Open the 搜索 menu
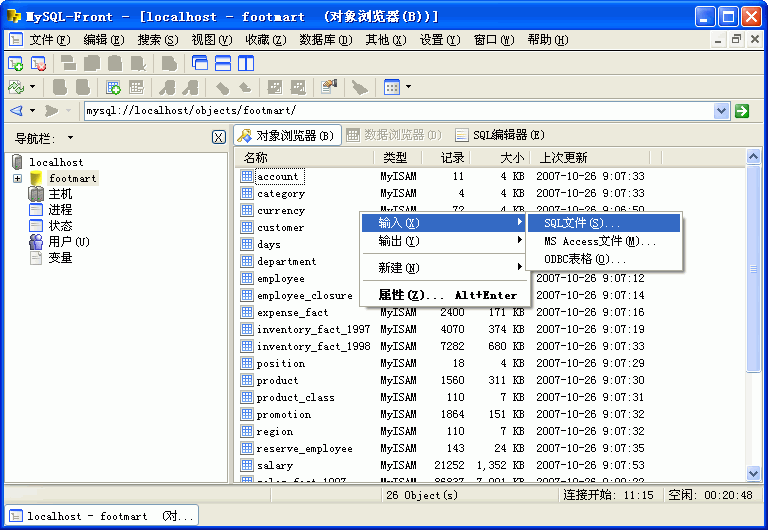 pos(158,40)
